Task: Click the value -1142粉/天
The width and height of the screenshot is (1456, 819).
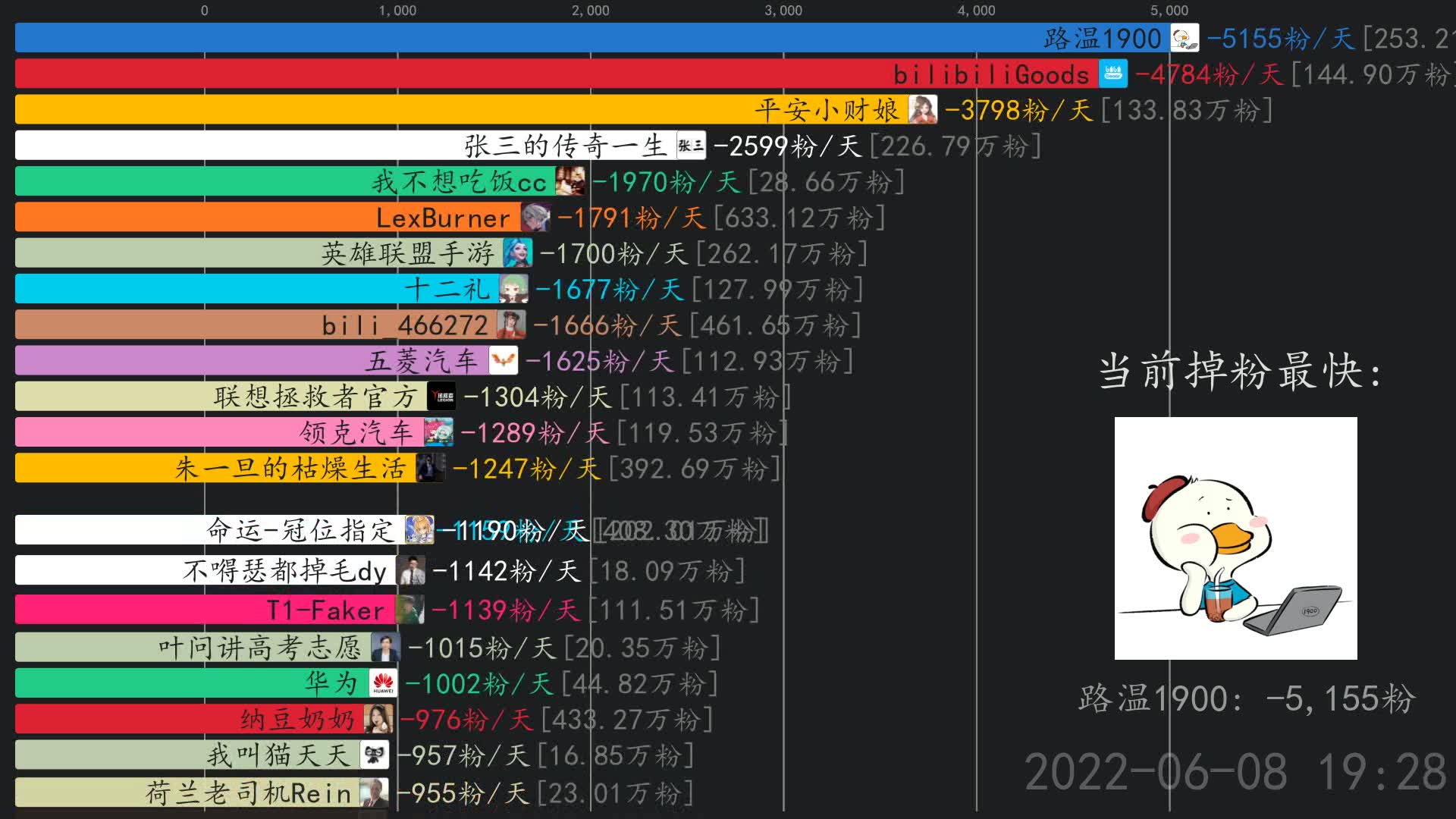Action: pyautogui.click(x=507, y=571)
